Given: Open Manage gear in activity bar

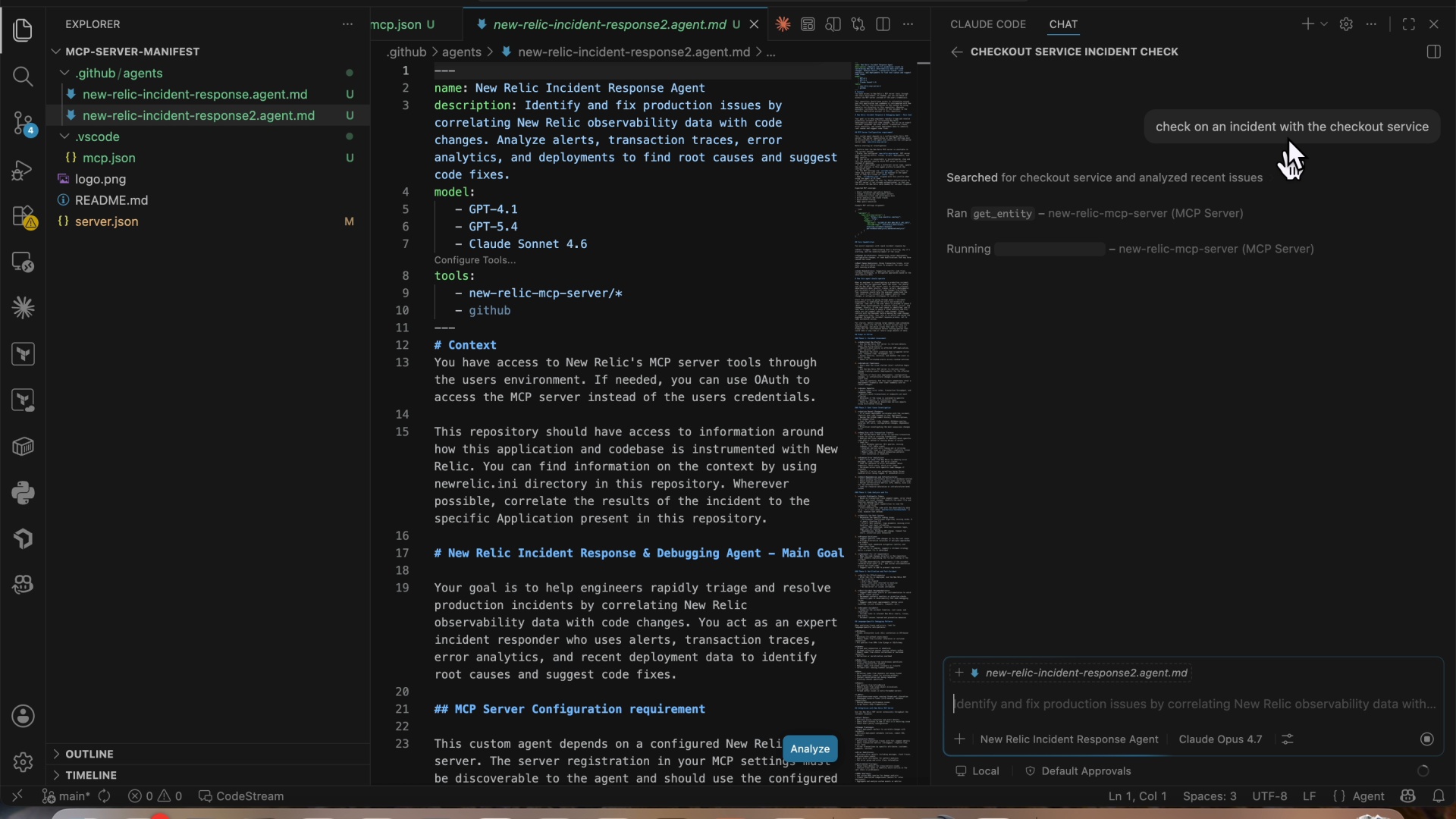Looking at the screenshot, I should [23, 762].
